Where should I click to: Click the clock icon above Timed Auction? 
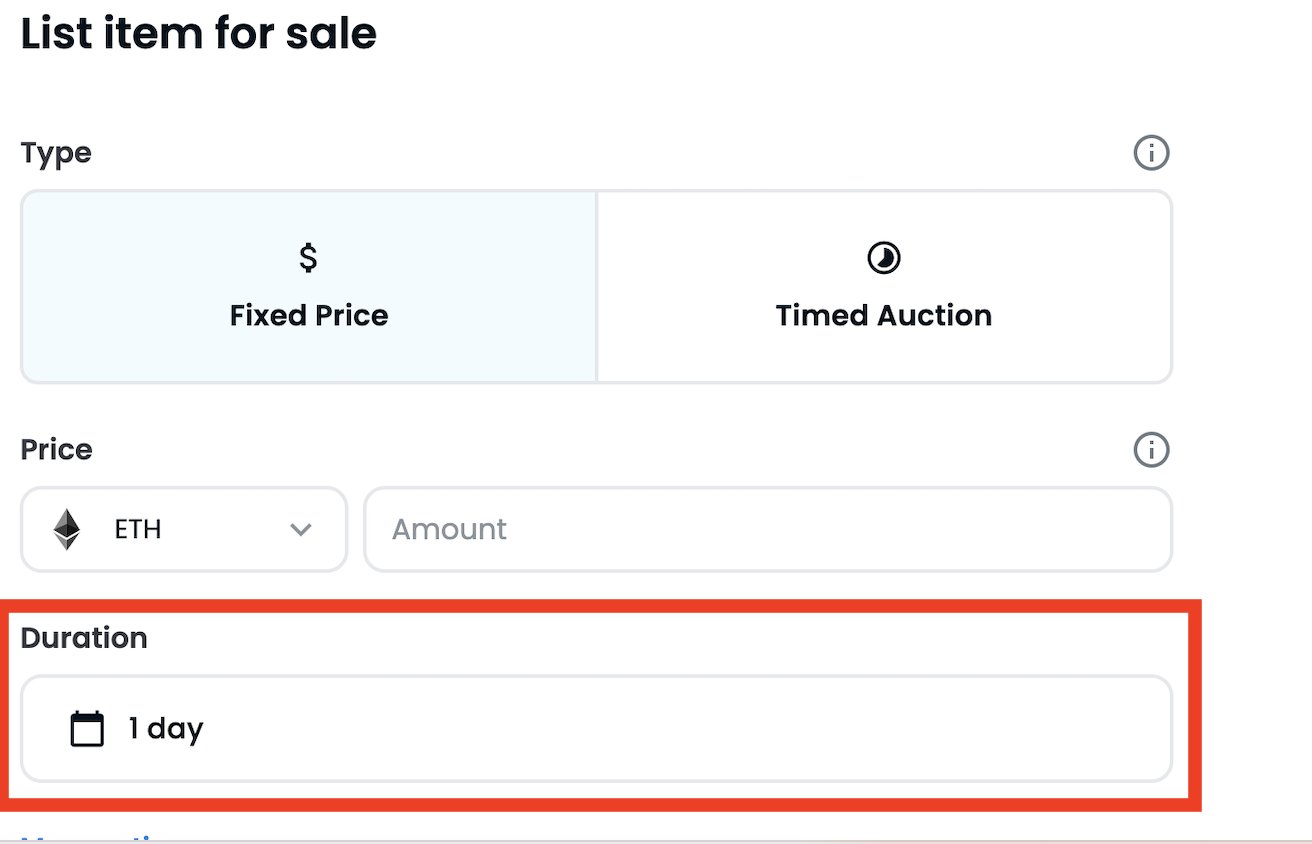[x=883, y=258]
